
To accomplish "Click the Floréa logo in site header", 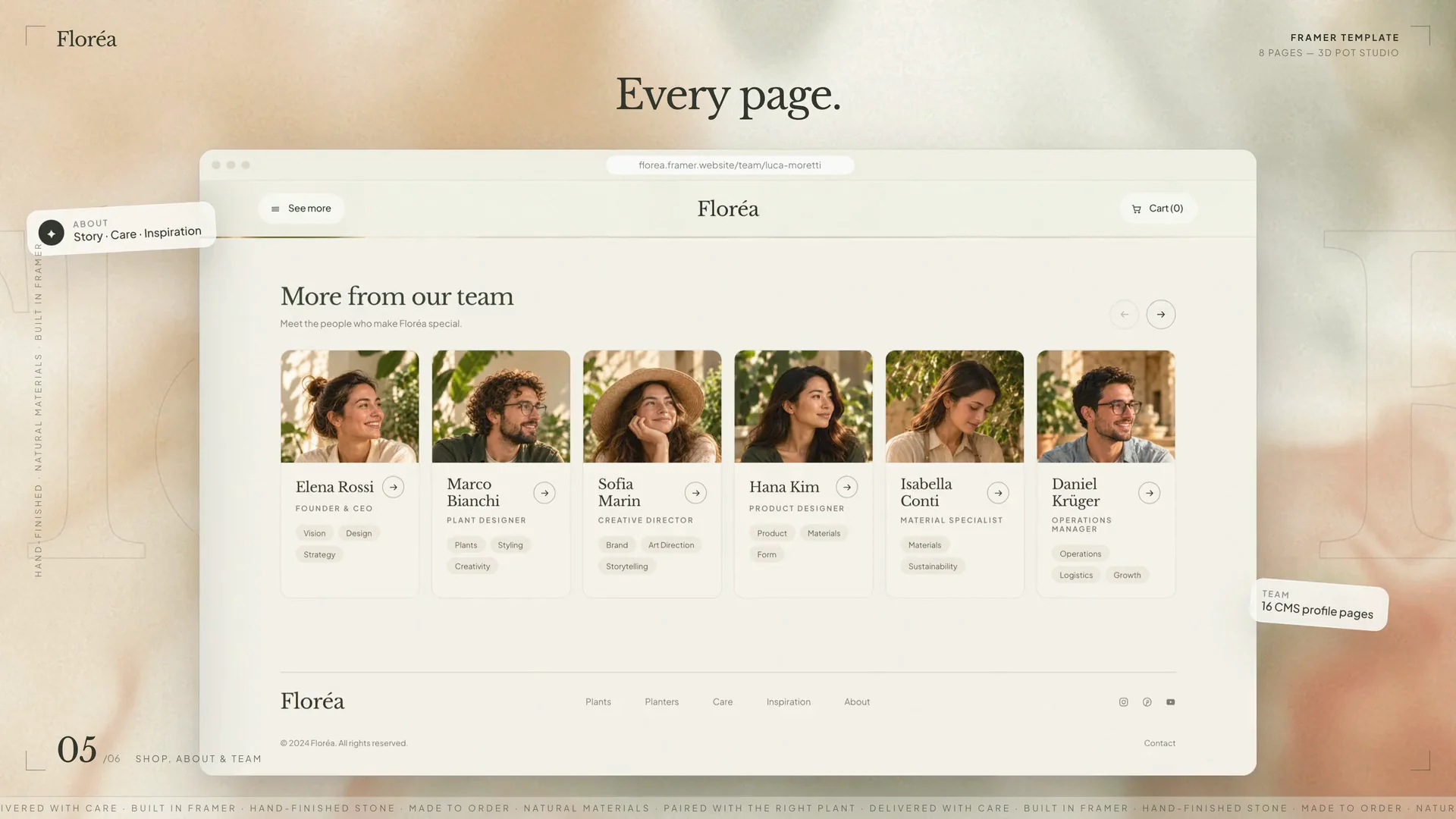I will click(x=728, y=209).
